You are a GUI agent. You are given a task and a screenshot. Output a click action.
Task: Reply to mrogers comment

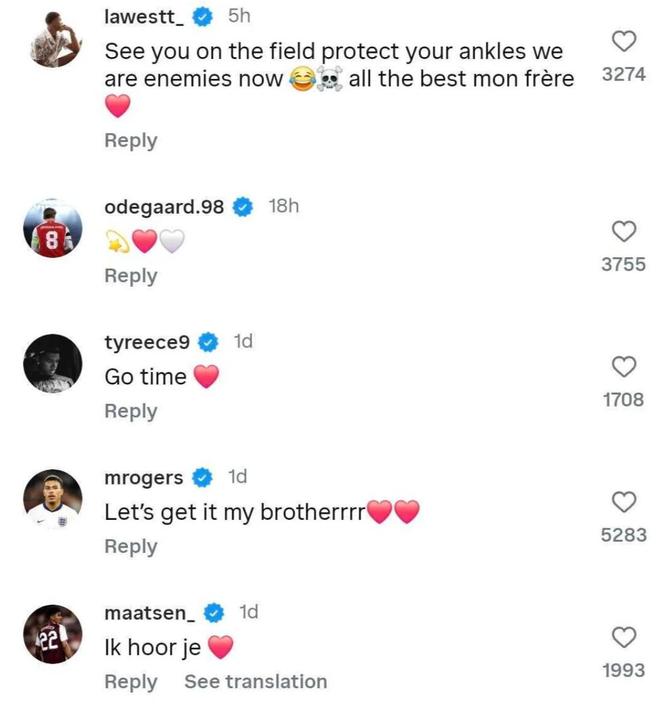point(131,547)
